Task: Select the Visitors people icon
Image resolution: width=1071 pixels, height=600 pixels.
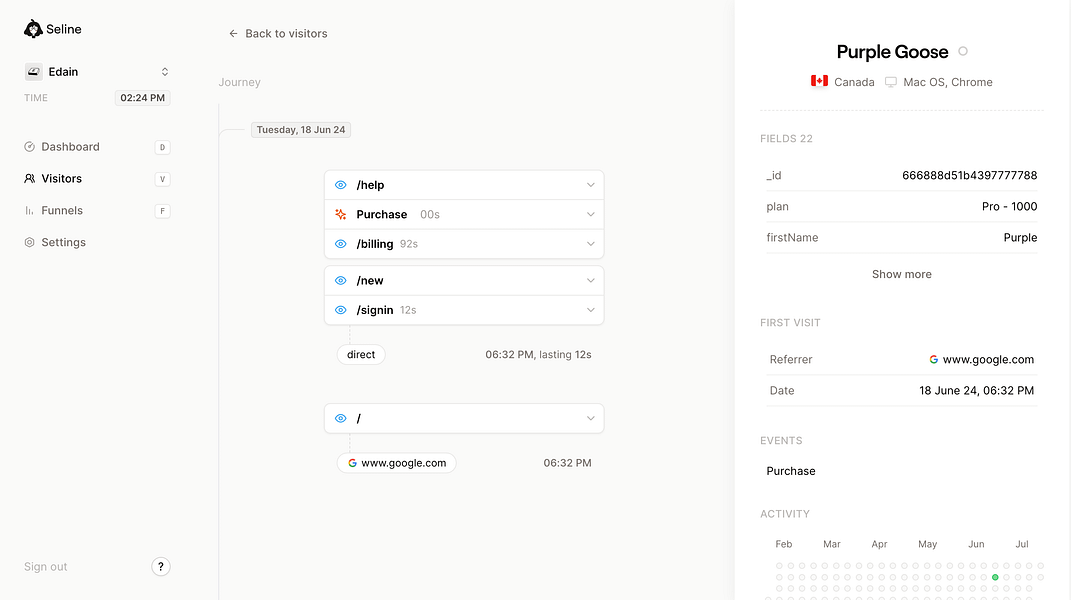Action: coord(29,178)
